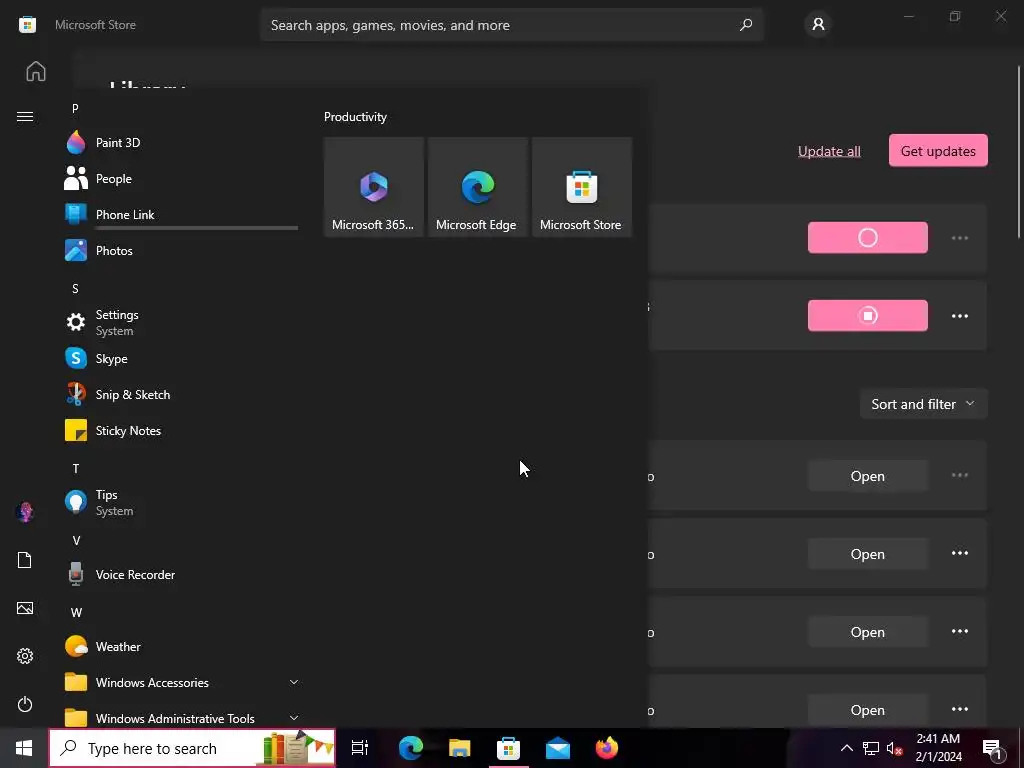
Task: Go to Home in Microsoft Store
Action: (x=36, y=71)
